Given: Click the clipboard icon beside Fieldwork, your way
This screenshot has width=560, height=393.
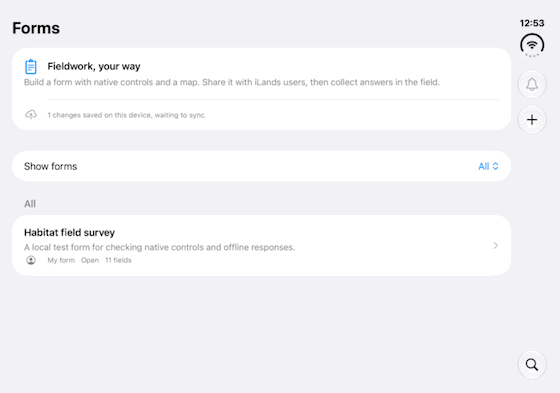Looking at the screenshot, I should (x=31, y=66).
